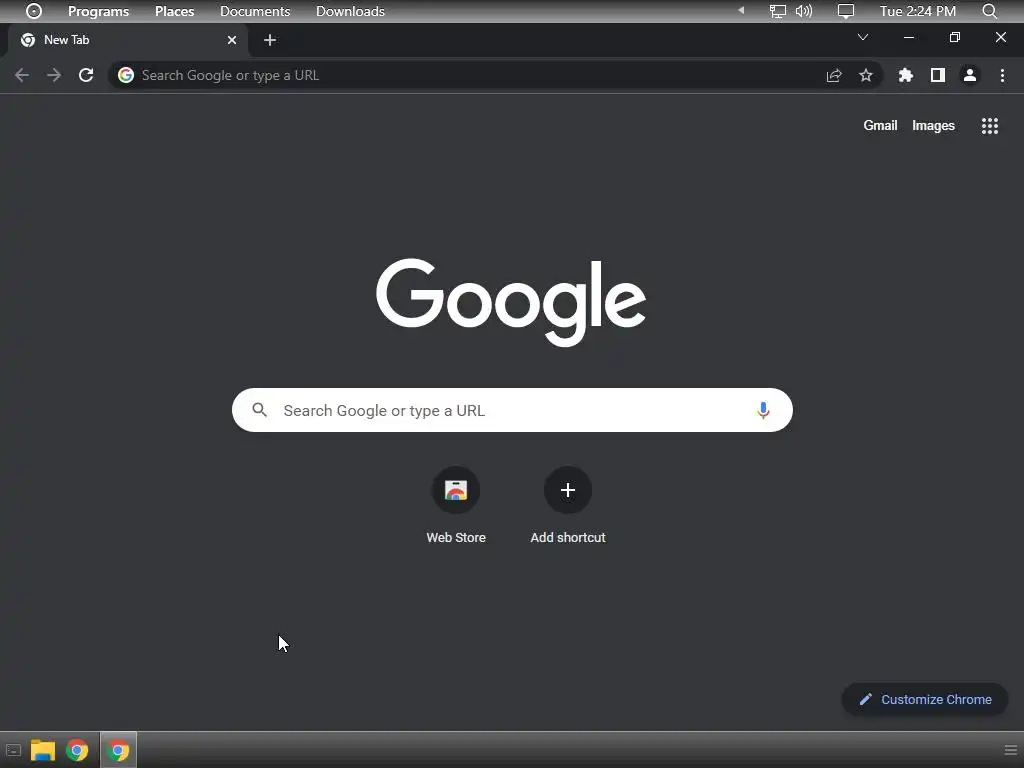
Task: Click the show desktop taskbar icon
Action: click(x=13, y=750)
